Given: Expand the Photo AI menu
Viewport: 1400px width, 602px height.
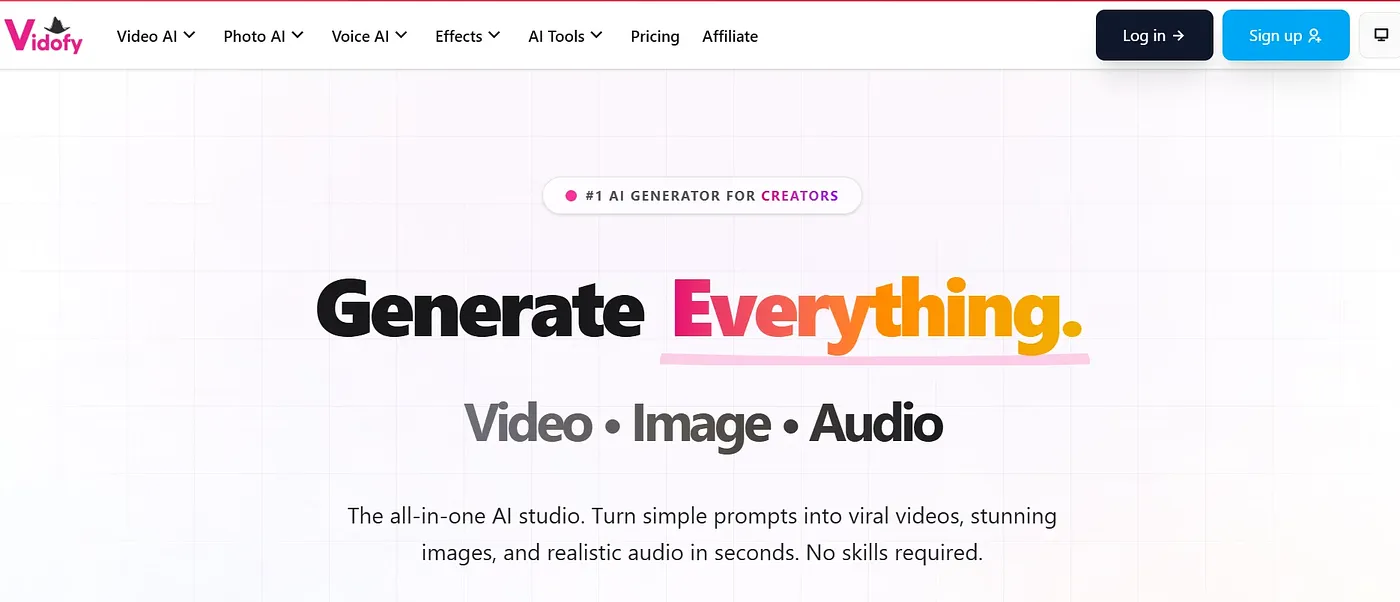Looking at the screenshot, I should [x=263, y=36].
